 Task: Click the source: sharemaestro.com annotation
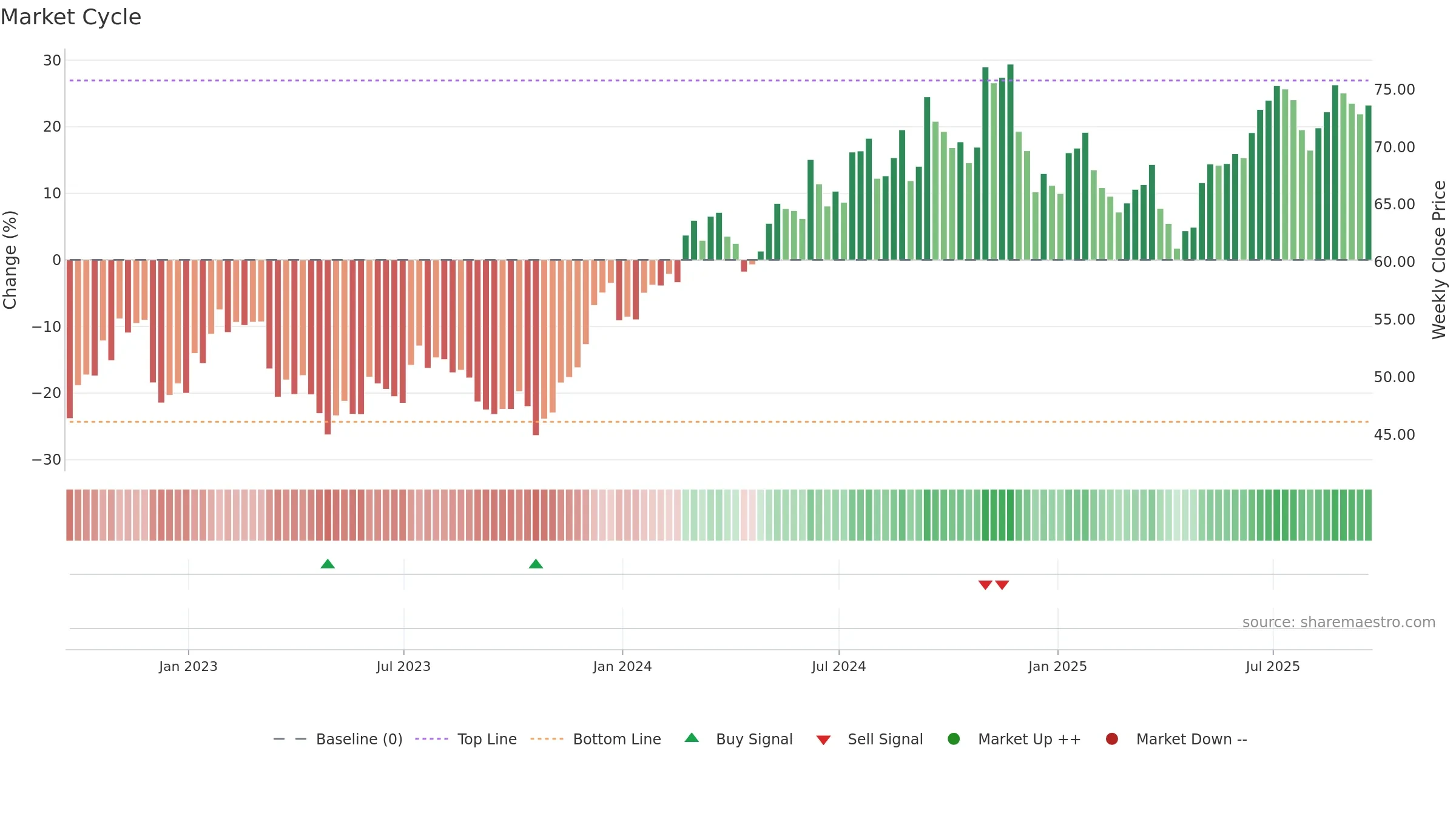click(1339, 622)
